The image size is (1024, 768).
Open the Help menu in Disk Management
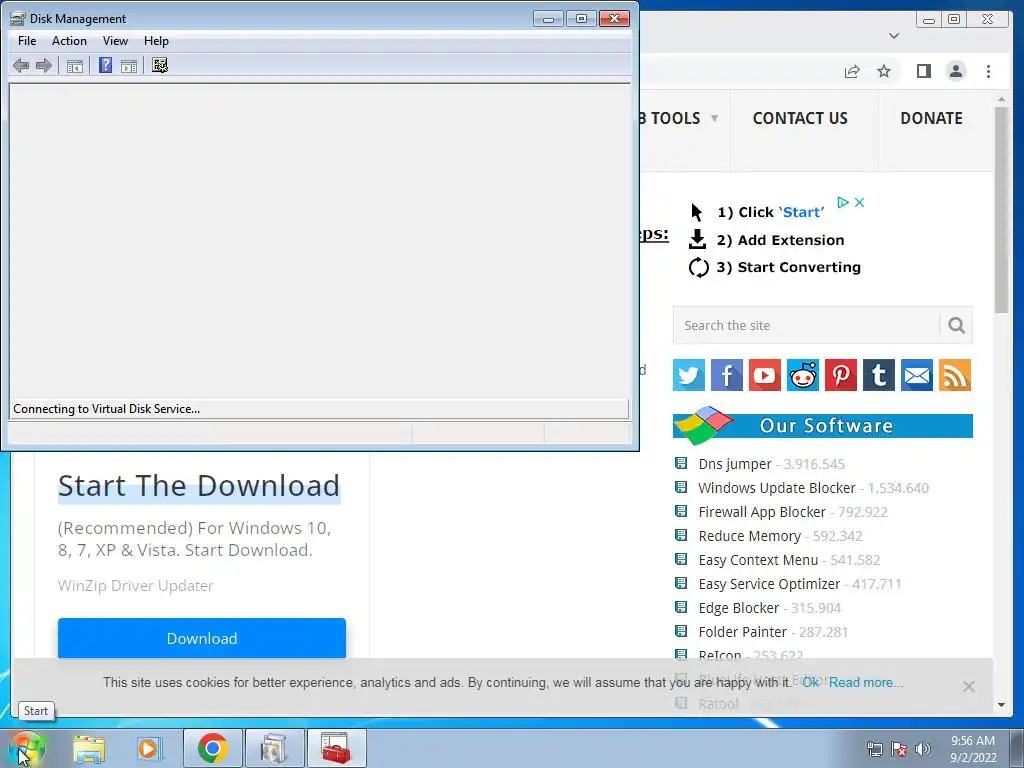[156, 40]
